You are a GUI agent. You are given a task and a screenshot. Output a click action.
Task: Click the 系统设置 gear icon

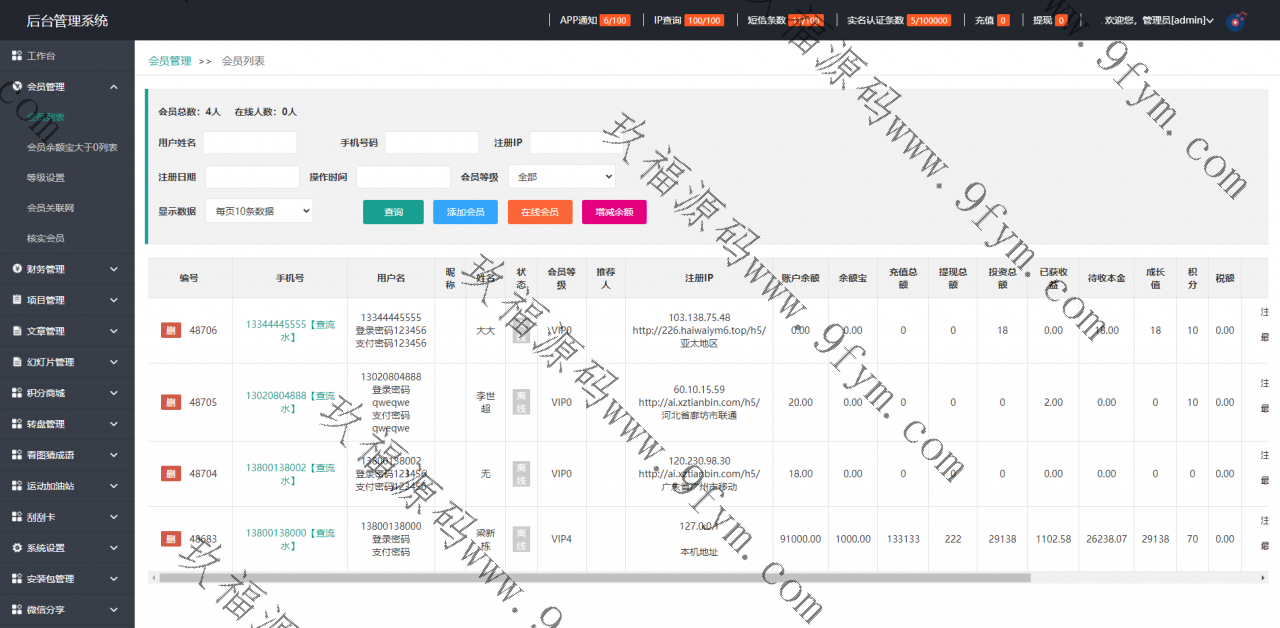coord(17,548)
